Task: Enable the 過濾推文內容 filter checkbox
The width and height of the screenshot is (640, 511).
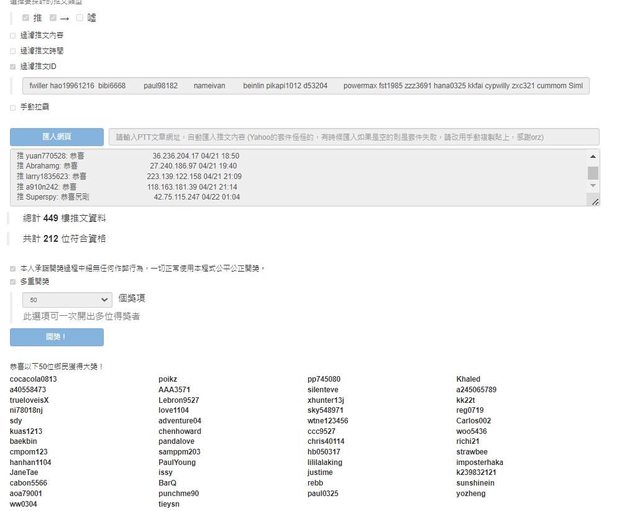Action: [x=13, y=35]
